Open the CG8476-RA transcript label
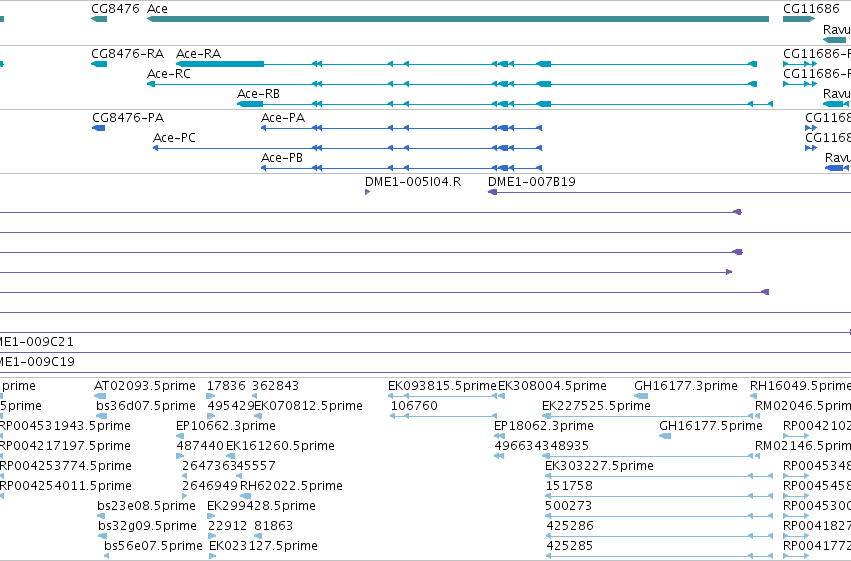Viewport: 851px width, 561px height. (x=128, y=54)
